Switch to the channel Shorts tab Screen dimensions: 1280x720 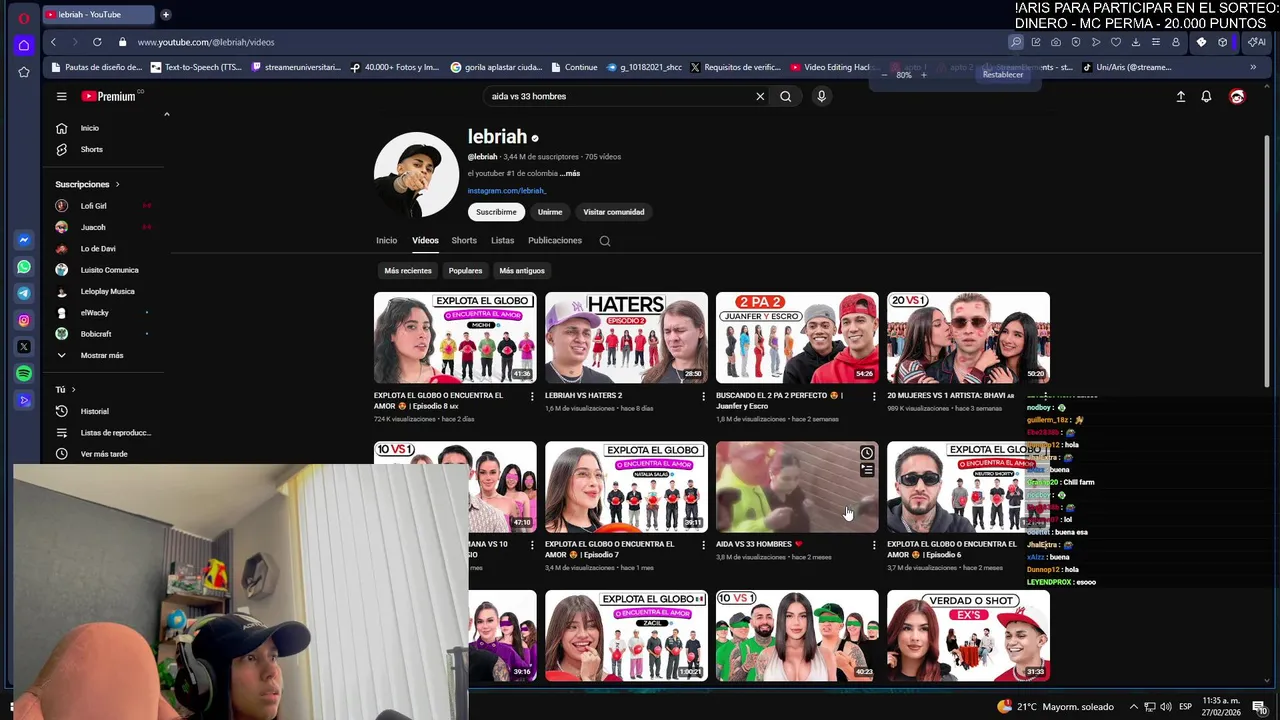pos(464,240)
